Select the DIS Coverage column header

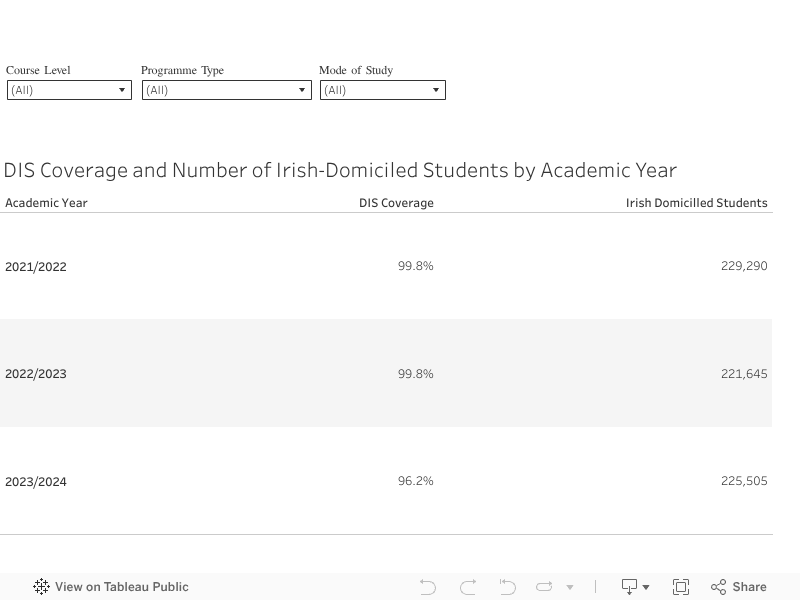pos(396,203)
